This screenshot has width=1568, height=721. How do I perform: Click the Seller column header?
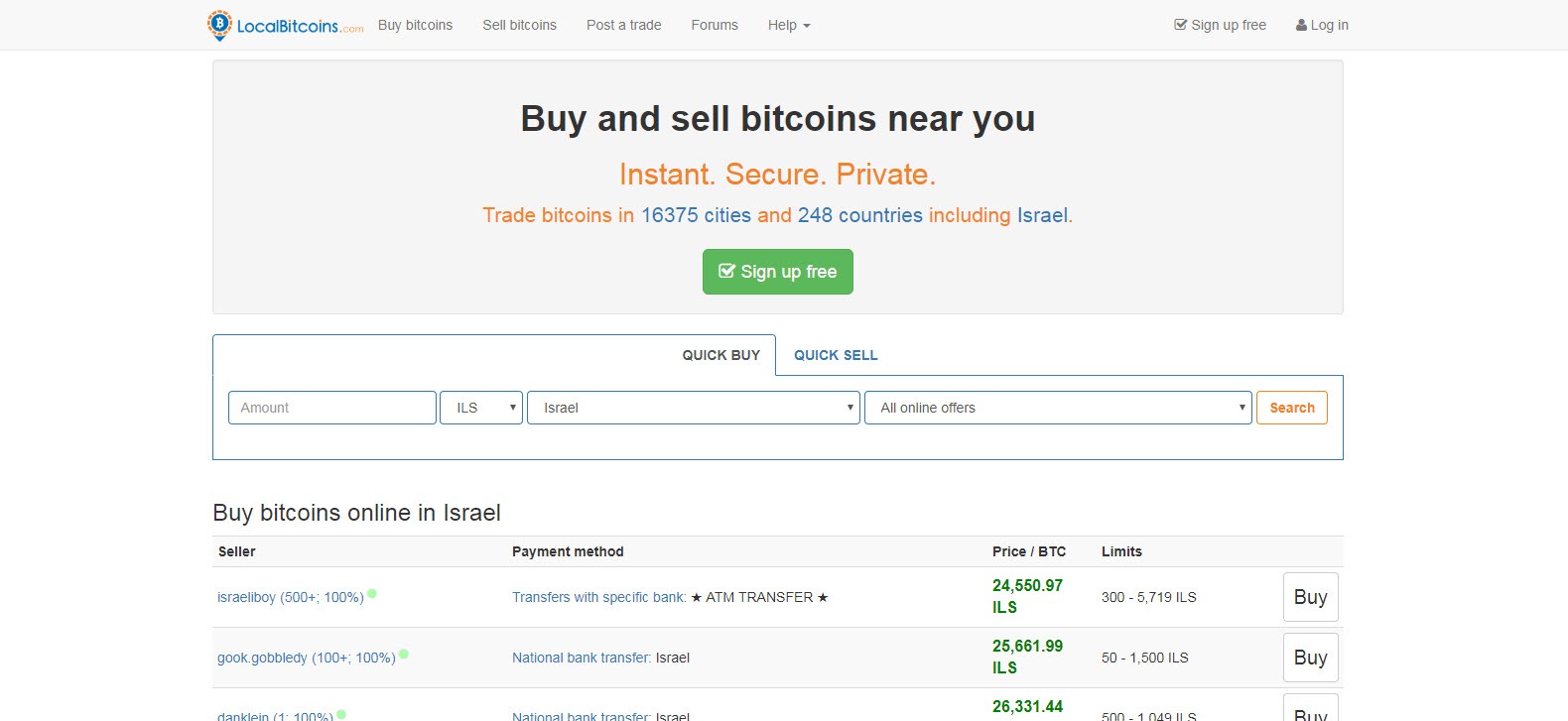[237, 551]
